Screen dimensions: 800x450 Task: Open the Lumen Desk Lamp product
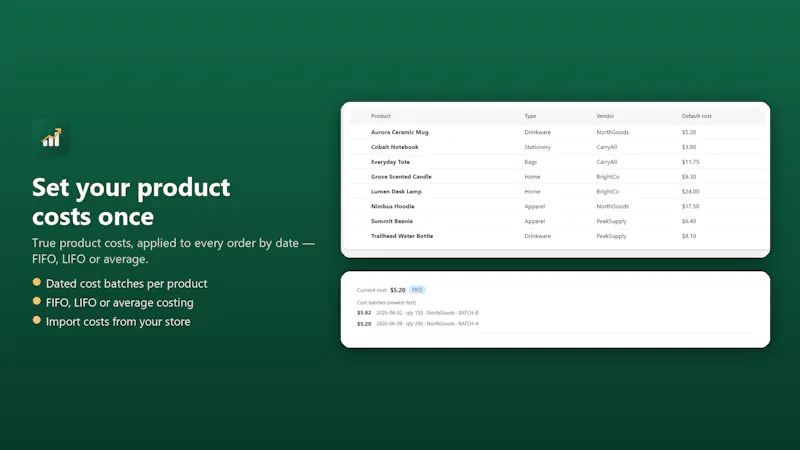[x=396, y=191]
